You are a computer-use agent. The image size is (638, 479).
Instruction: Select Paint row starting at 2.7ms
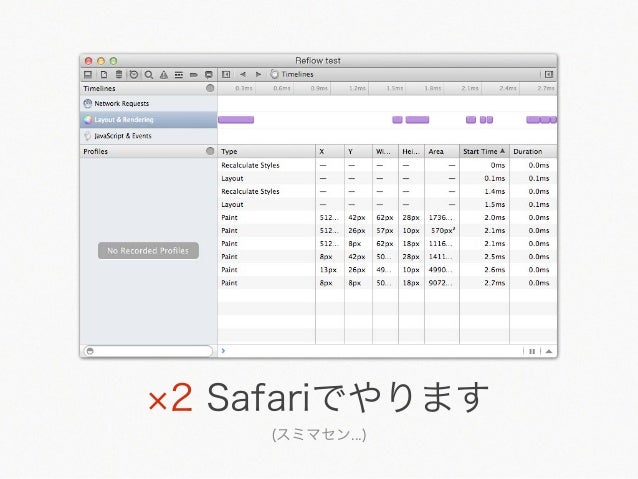(x=387, y=282)
